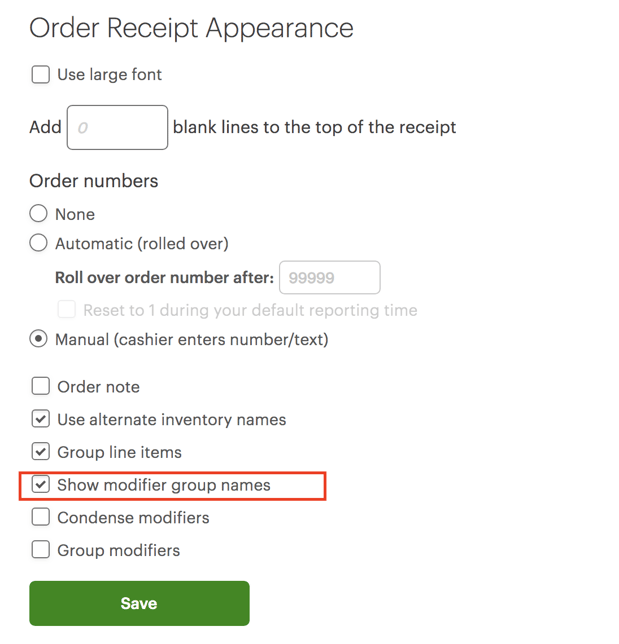Focus the Roll over order number field

coord(329,277)
